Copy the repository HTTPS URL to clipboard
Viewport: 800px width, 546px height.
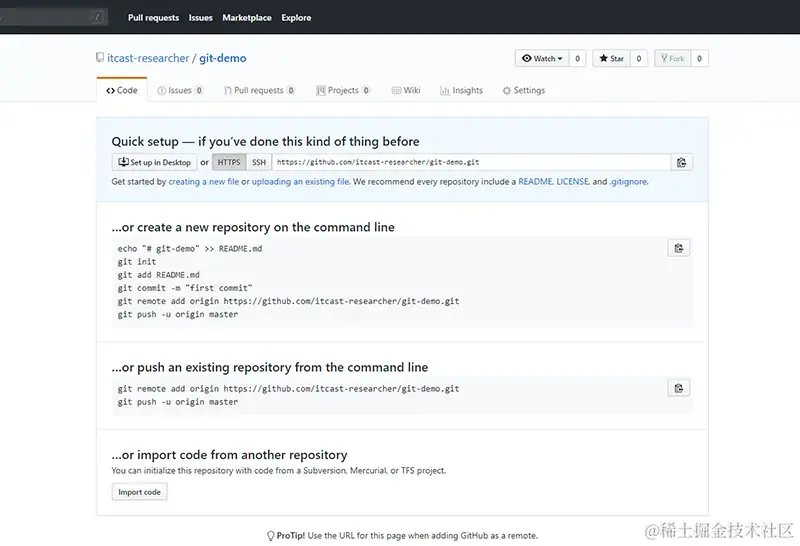[x=681, y=163]
